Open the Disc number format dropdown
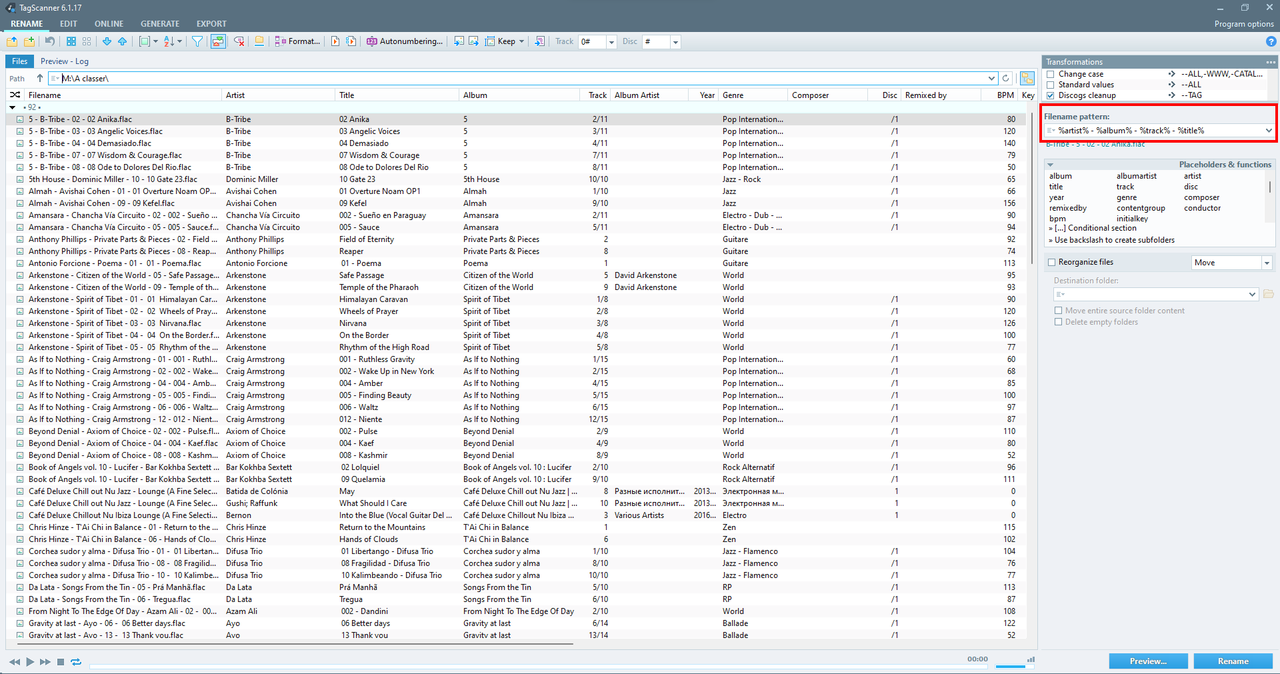Viewport: 1280px width, 674px height. [676, 42]
